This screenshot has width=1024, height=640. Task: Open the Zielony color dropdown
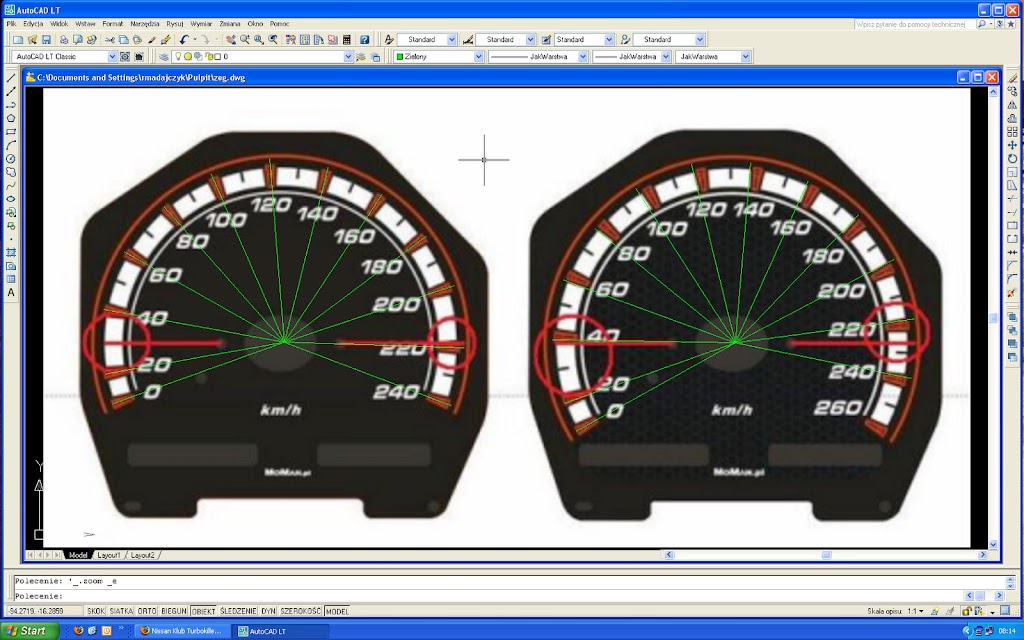coord(478,57)
